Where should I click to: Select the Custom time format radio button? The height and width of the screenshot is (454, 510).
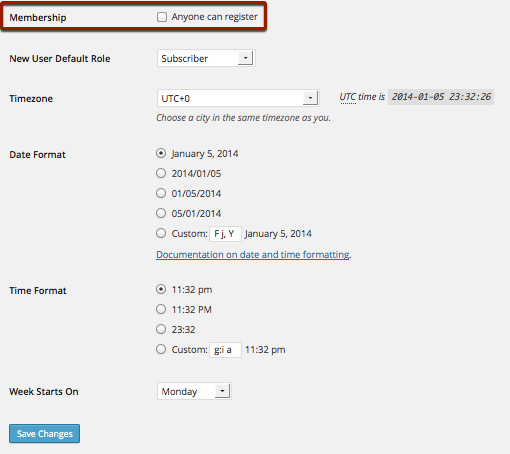click(x=161, y=349)
